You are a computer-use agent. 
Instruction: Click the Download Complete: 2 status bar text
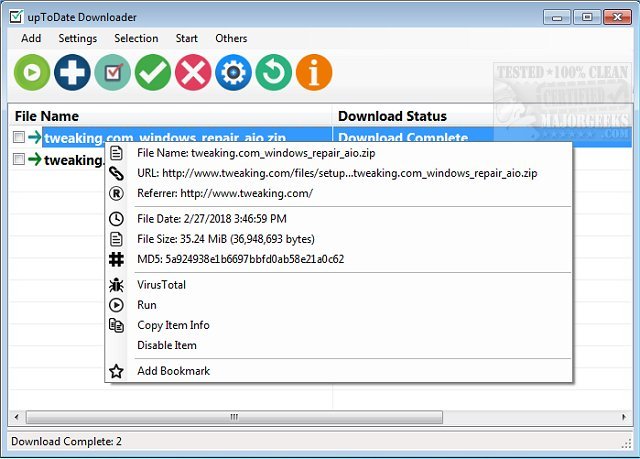click(66, 441)
